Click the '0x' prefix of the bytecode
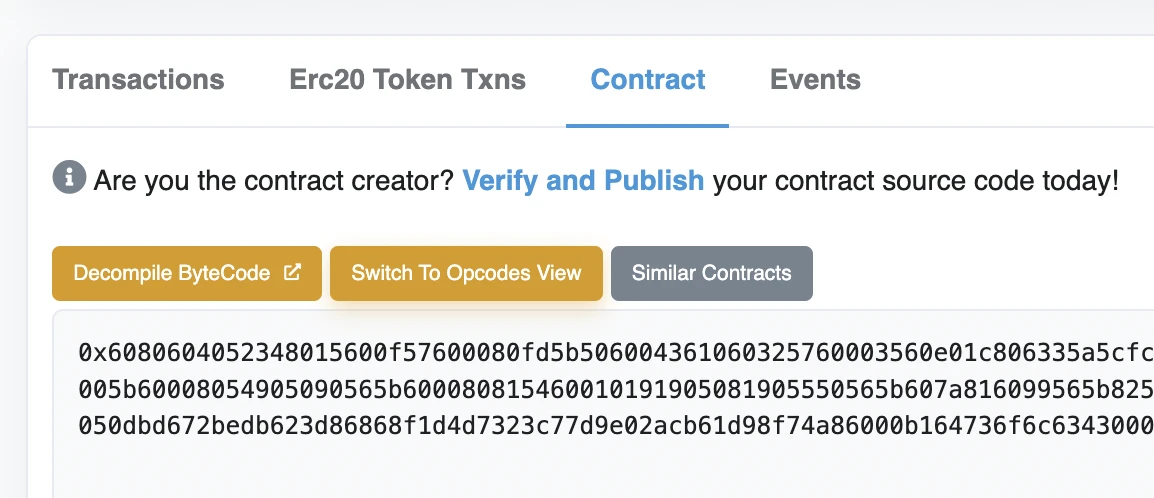The height and width of the screenshot is (498, 1154). point(90,352)
